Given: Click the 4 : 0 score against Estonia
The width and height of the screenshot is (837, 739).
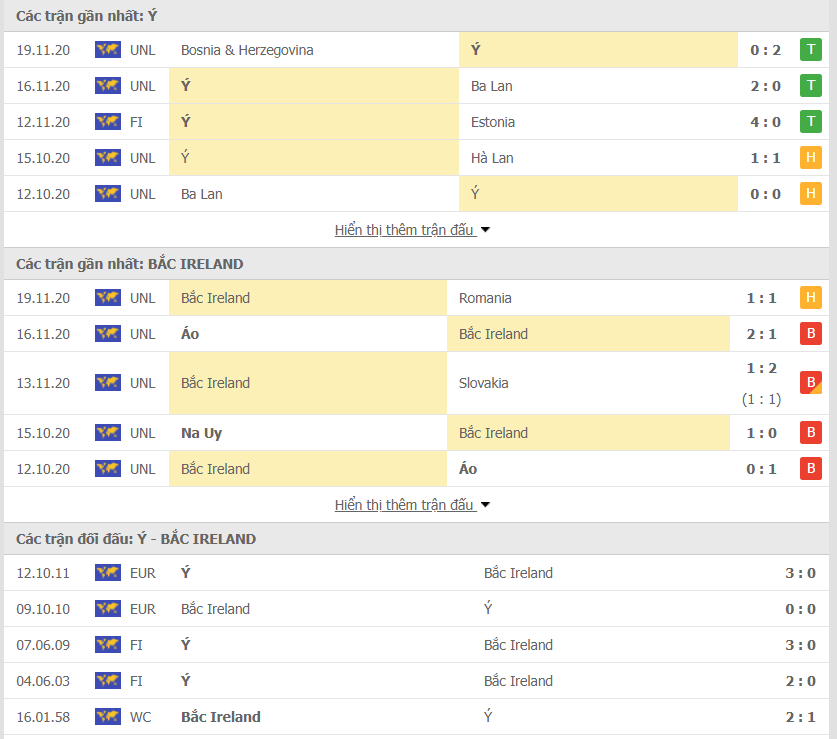Looking at the screenshot, I should pos(765,122).
